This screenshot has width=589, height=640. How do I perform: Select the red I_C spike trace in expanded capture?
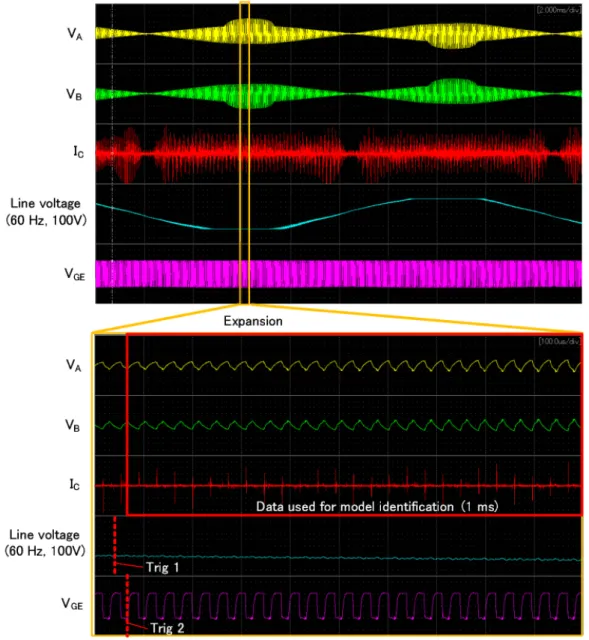click(x=338, y=486)
